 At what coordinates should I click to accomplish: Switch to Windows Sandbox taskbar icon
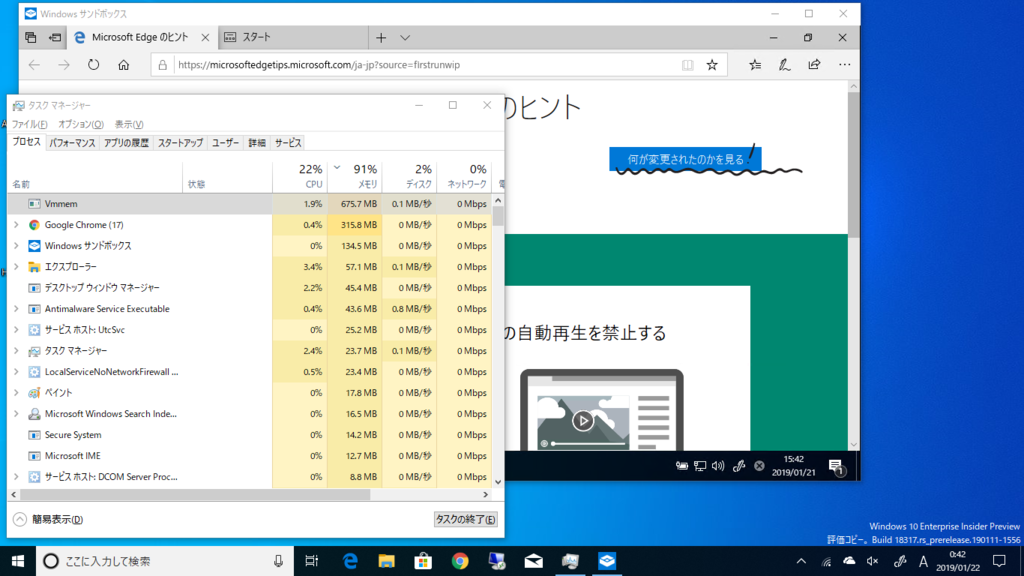(x=607, y=561)
